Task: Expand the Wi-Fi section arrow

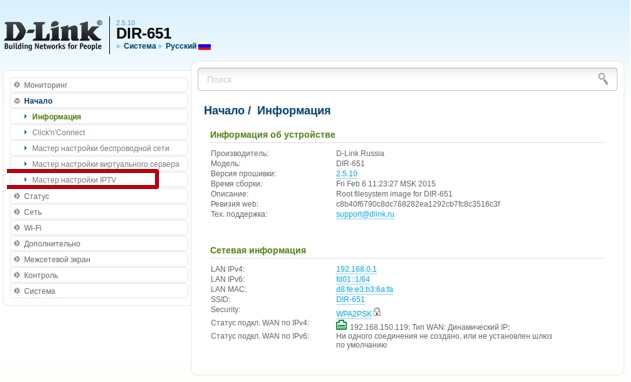Action: click(16, 227)
